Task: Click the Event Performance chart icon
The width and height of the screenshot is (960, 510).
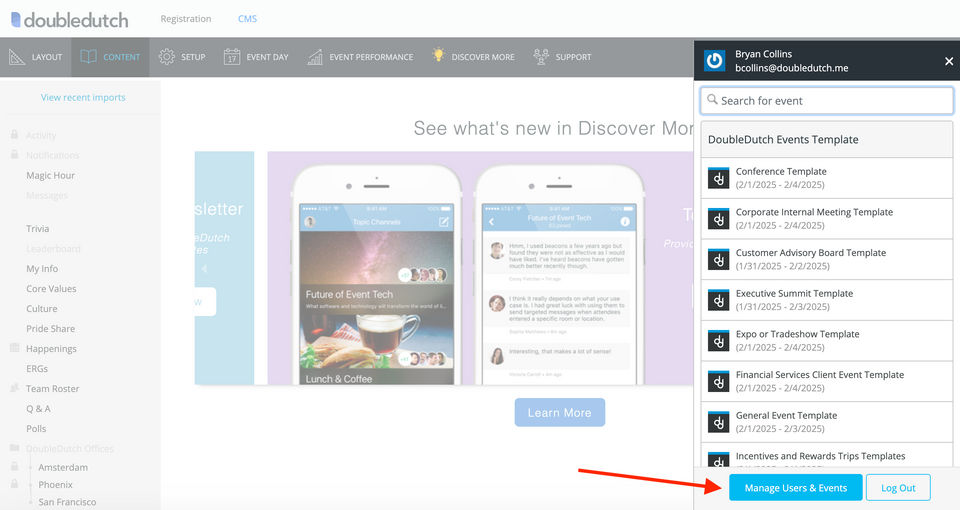Action: pos(315,57)
